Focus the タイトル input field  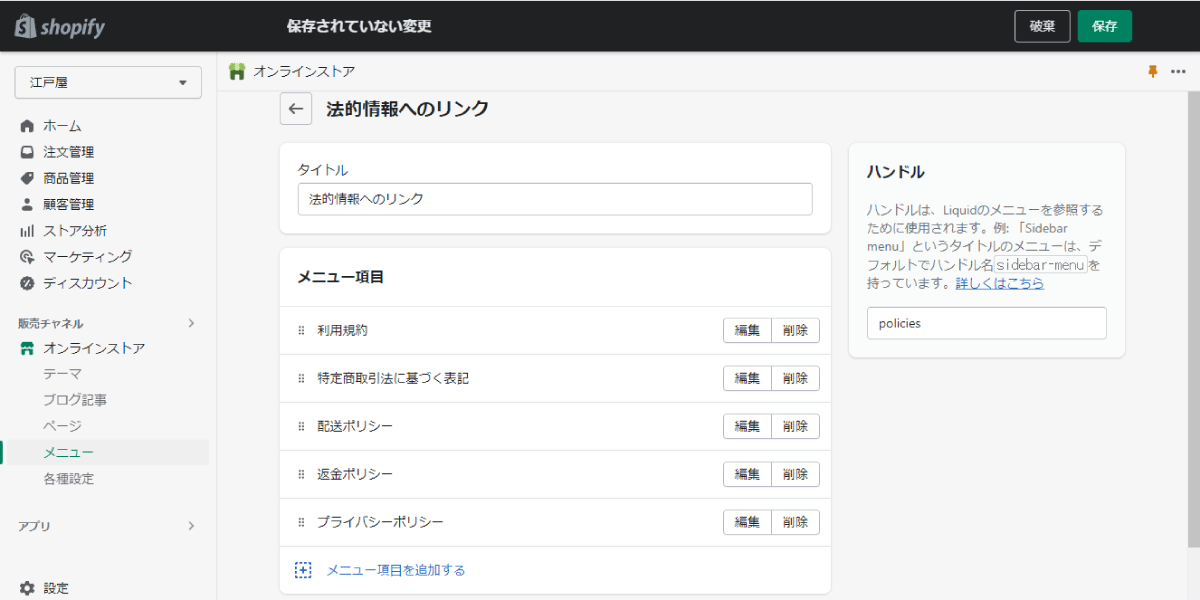tap(555, 199)
